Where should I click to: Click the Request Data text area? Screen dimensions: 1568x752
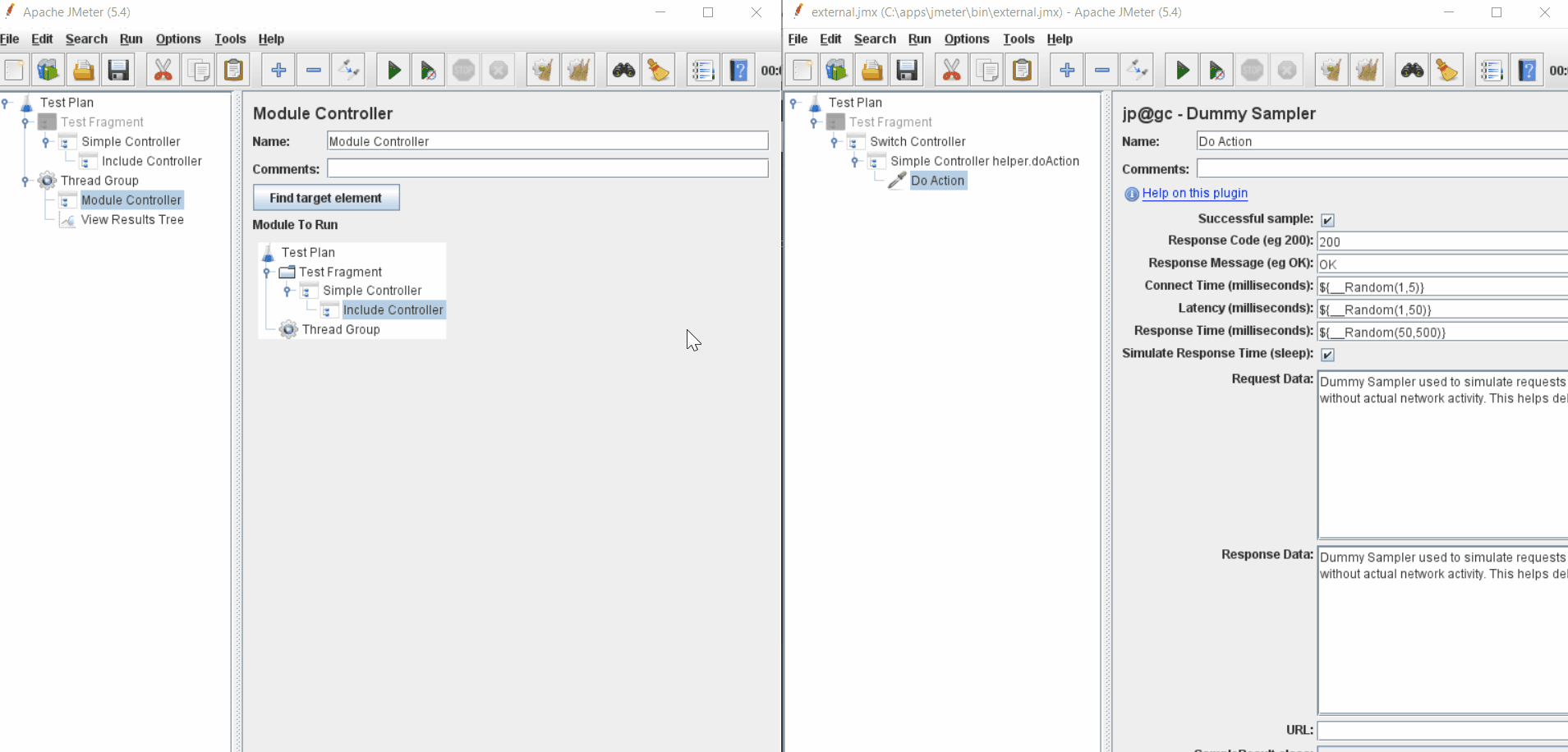pos(1442,455)
